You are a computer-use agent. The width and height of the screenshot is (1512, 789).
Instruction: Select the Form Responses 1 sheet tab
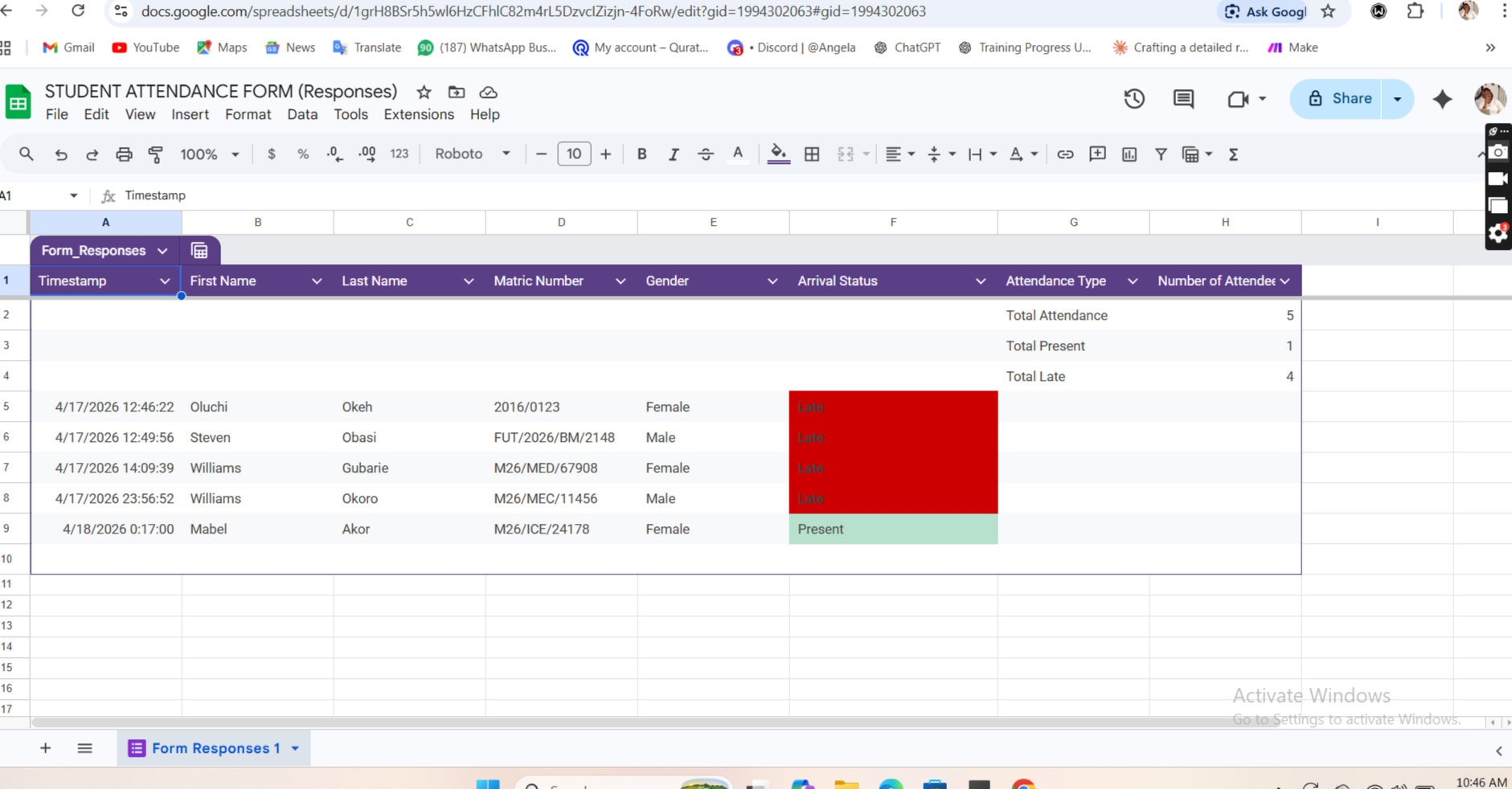pyautogui.click(x=214, y=748)
